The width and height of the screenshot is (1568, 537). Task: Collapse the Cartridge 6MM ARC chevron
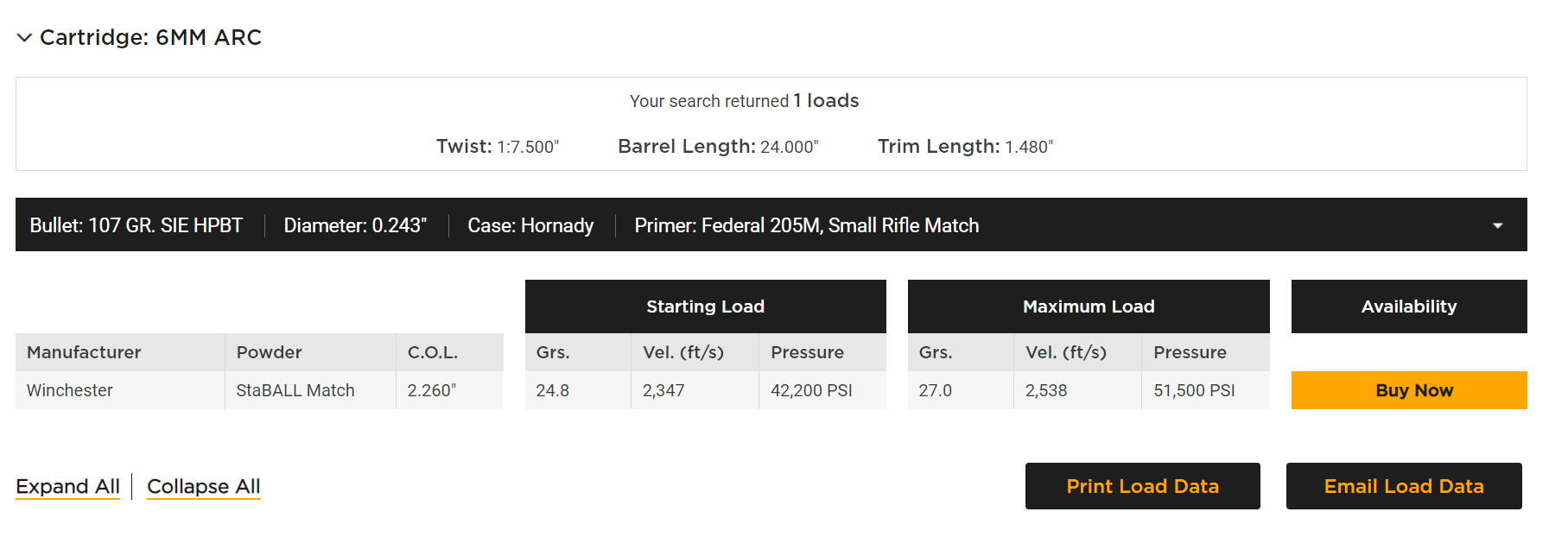[24, 38]
